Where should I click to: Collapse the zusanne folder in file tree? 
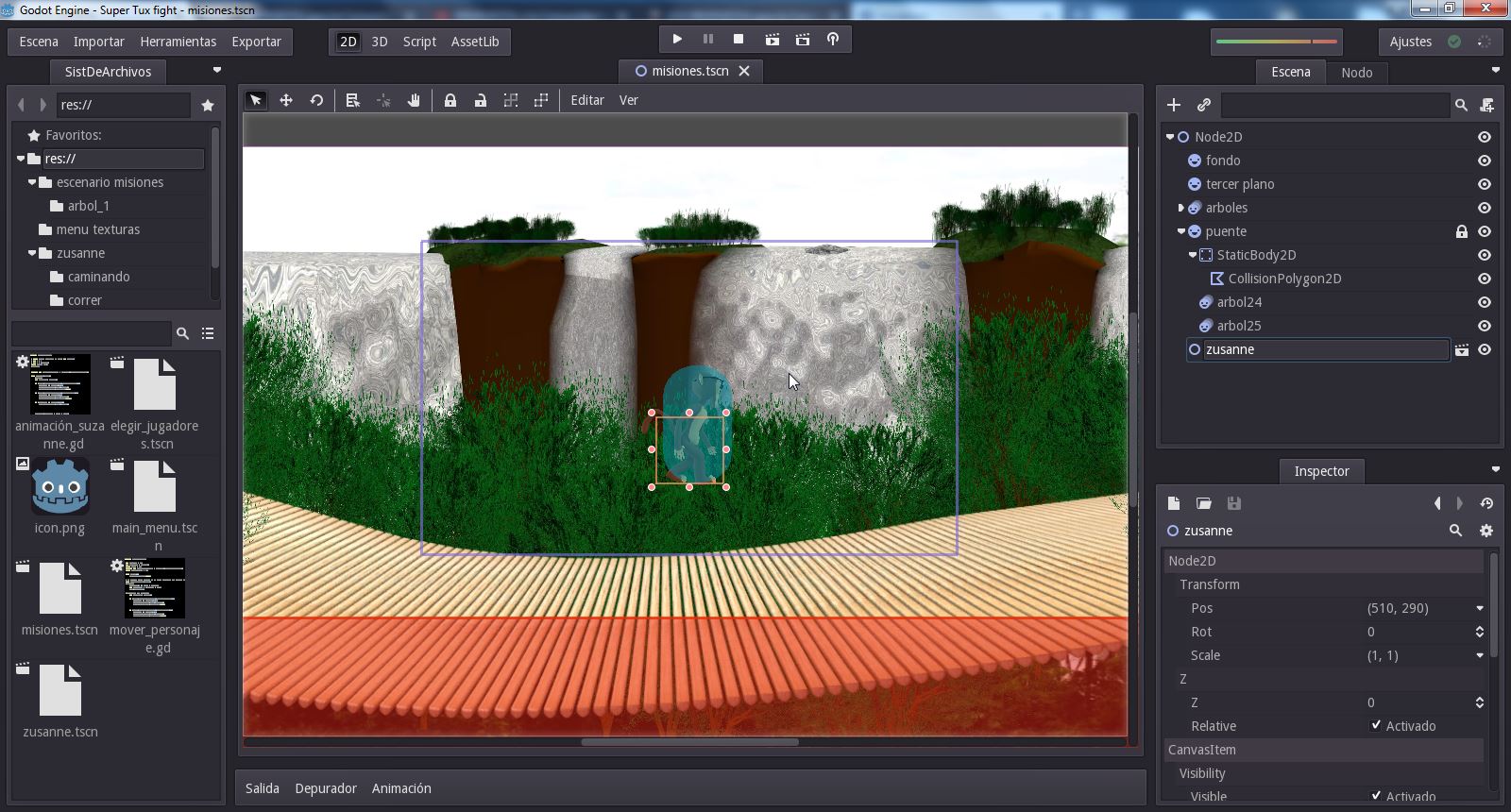[31, 253]
